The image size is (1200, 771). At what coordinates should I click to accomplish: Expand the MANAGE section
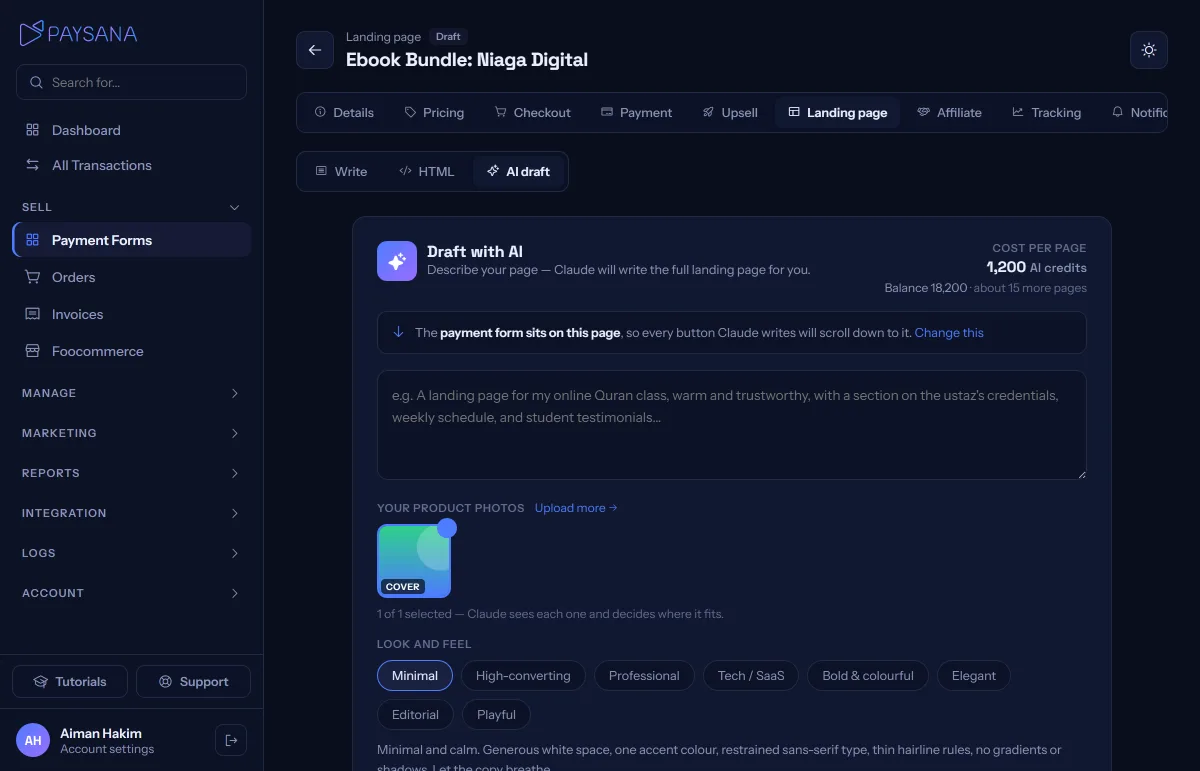tap(131, 393)
